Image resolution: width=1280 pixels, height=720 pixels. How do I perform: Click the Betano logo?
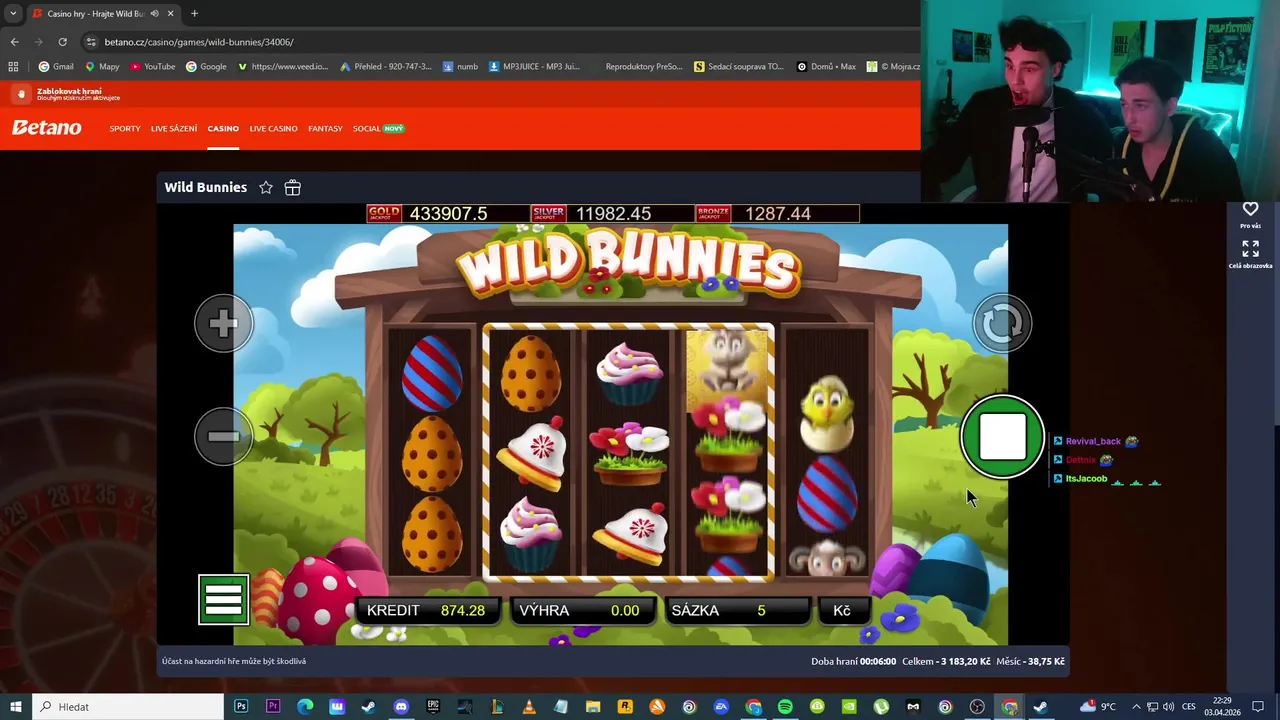(x=47, y=128)
